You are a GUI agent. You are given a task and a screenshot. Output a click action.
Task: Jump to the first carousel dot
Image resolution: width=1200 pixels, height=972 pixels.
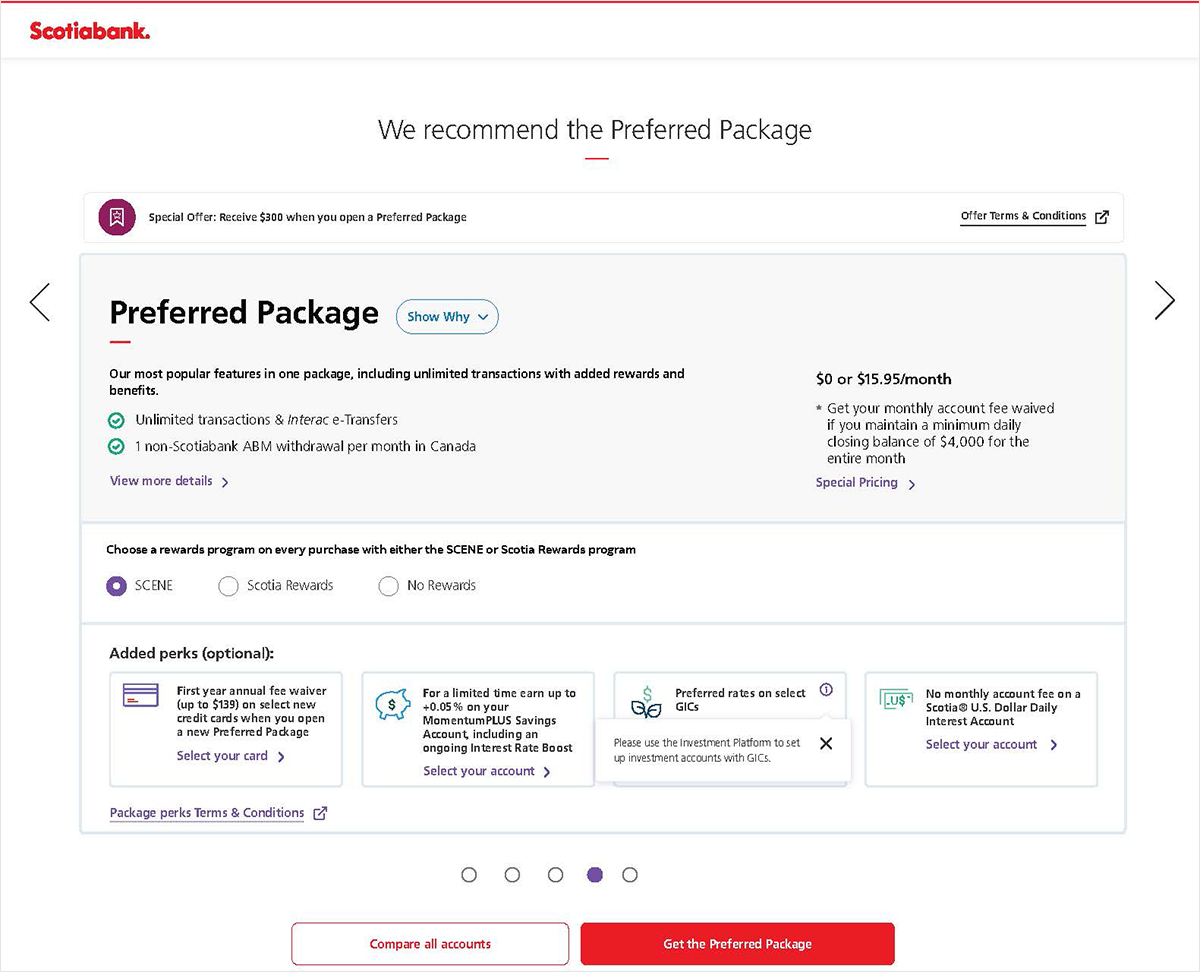tap(469, 875)
